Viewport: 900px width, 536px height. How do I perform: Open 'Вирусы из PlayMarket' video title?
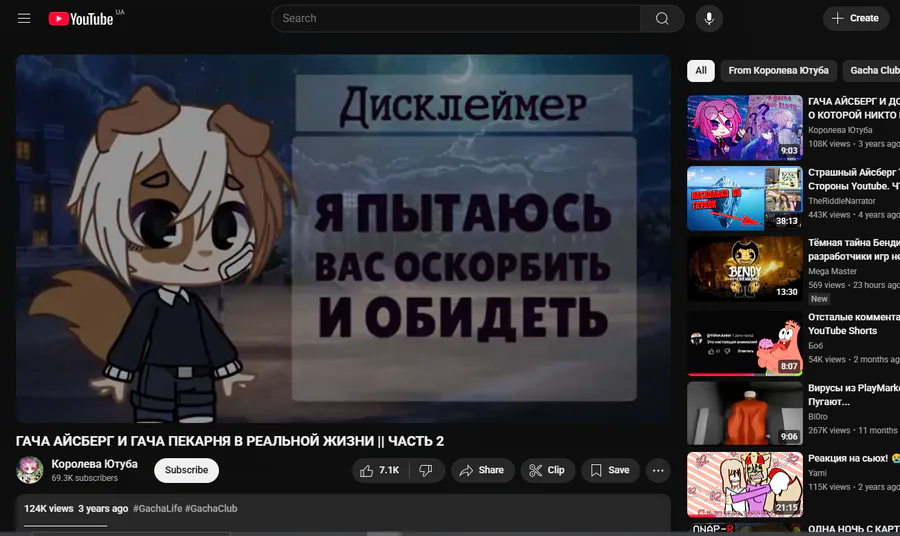coord(854,395)
